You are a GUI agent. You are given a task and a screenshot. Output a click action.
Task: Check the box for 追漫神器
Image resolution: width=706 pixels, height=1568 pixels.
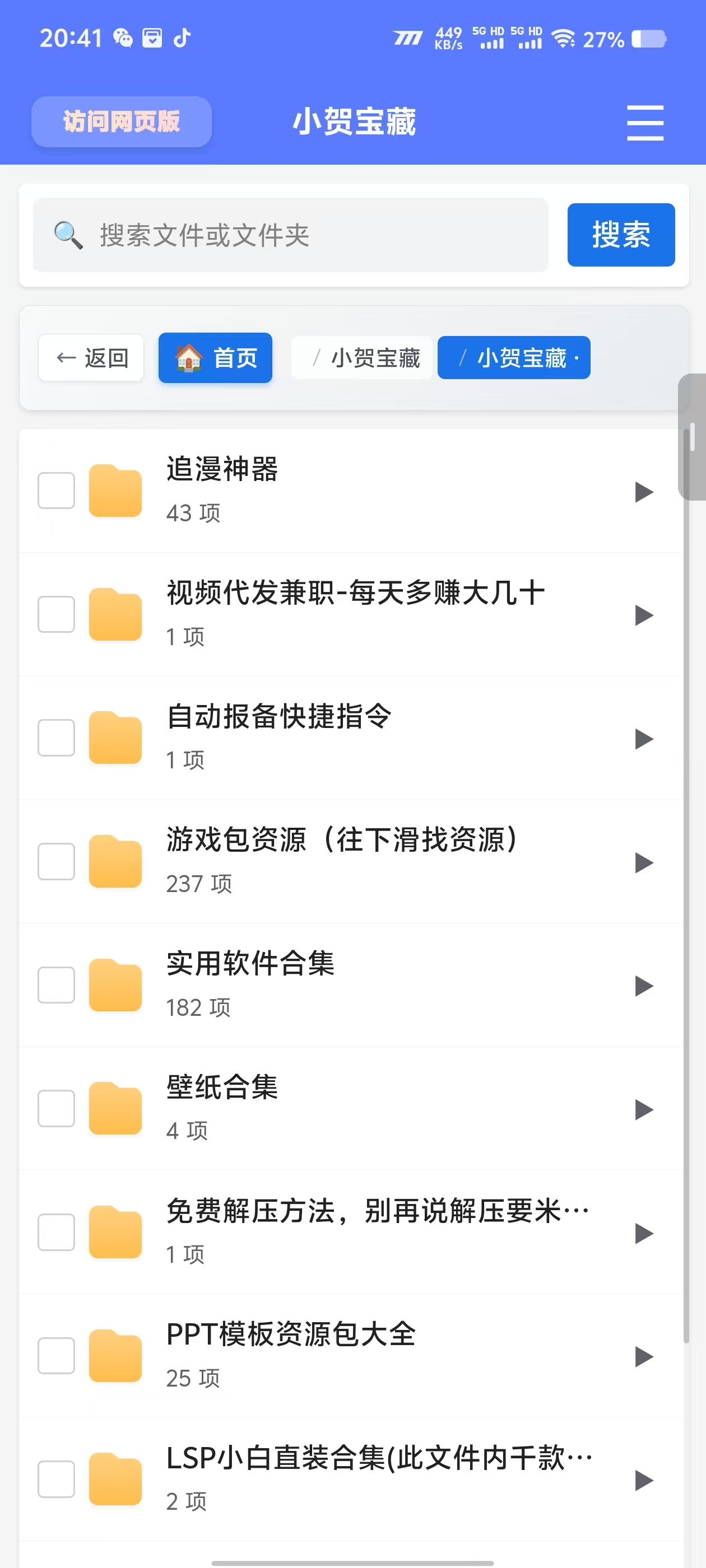click(56, 491)
